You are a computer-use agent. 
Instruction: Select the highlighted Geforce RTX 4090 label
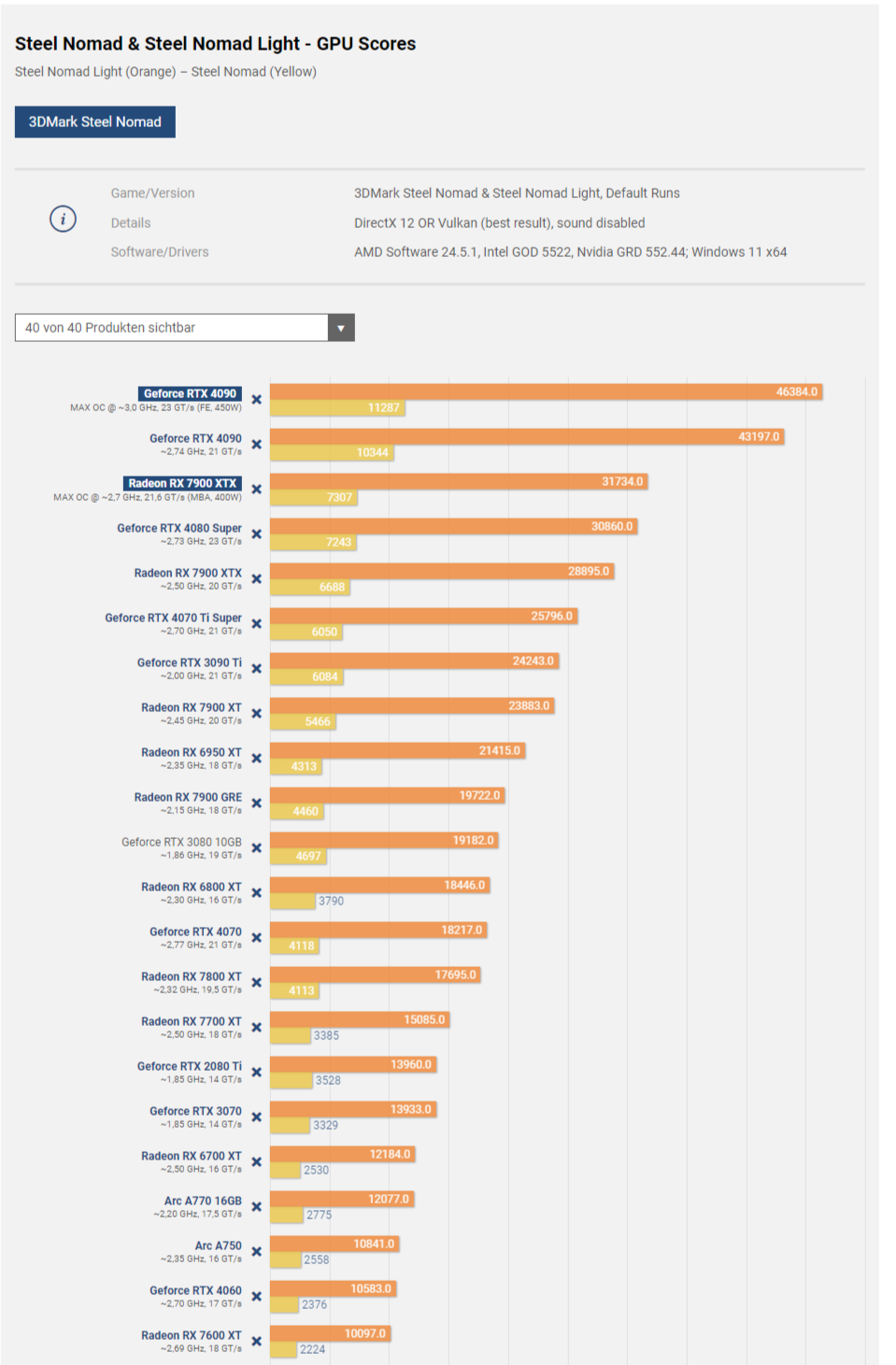tap(191, 394)
